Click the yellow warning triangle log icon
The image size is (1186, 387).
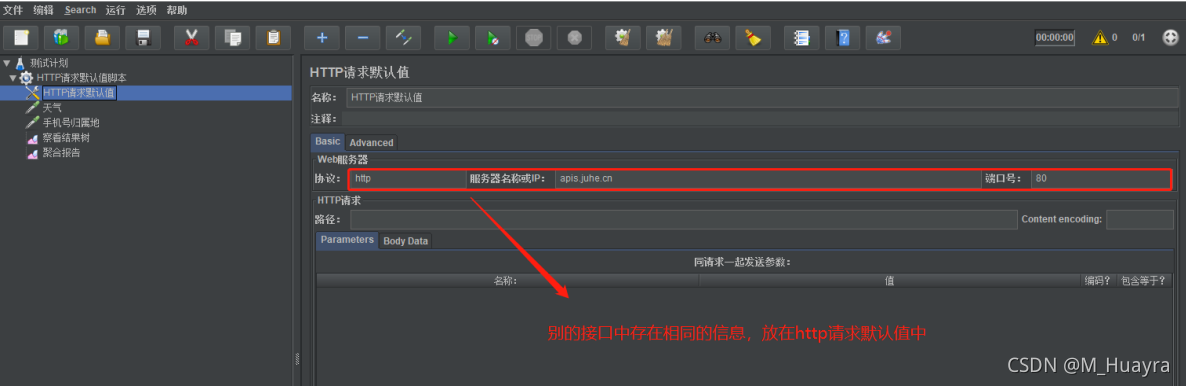[1100, 37]
